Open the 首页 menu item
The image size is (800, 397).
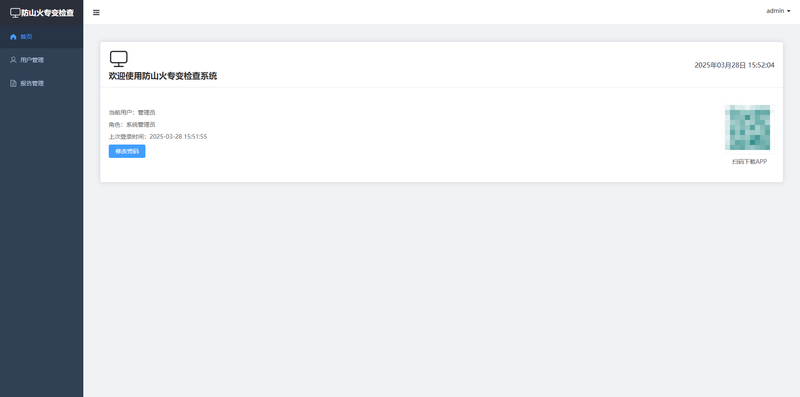coord(41,37)
